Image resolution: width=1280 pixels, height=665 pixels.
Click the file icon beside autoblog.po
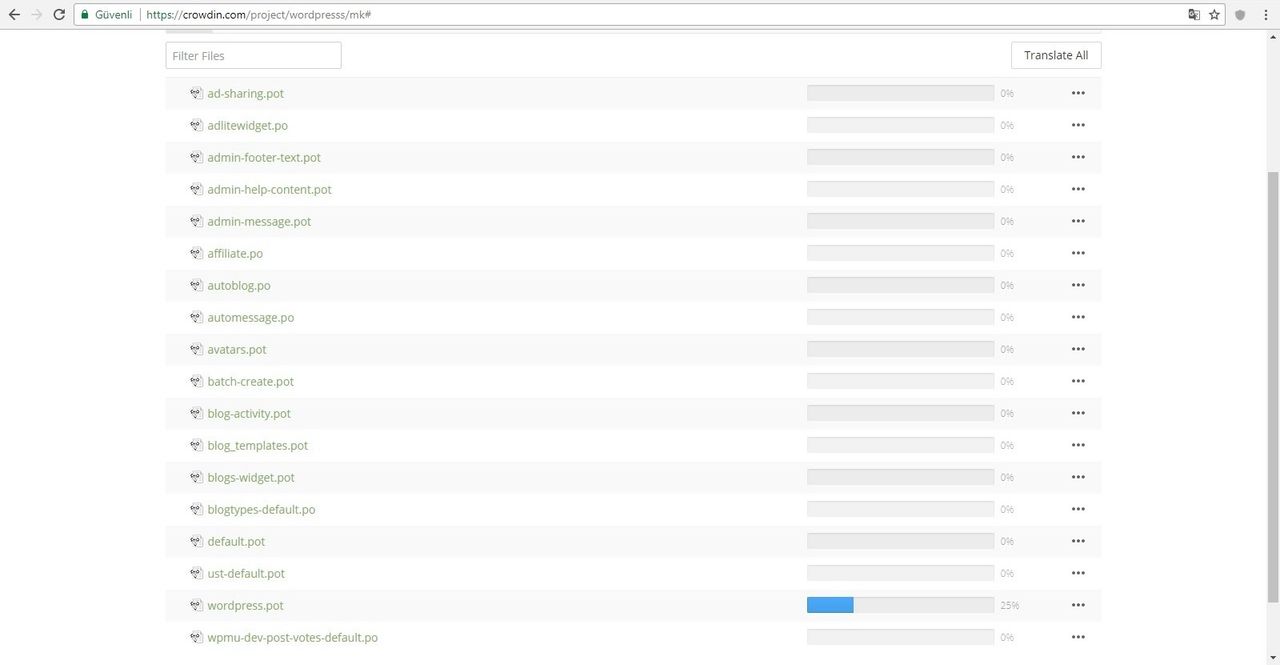196,285
